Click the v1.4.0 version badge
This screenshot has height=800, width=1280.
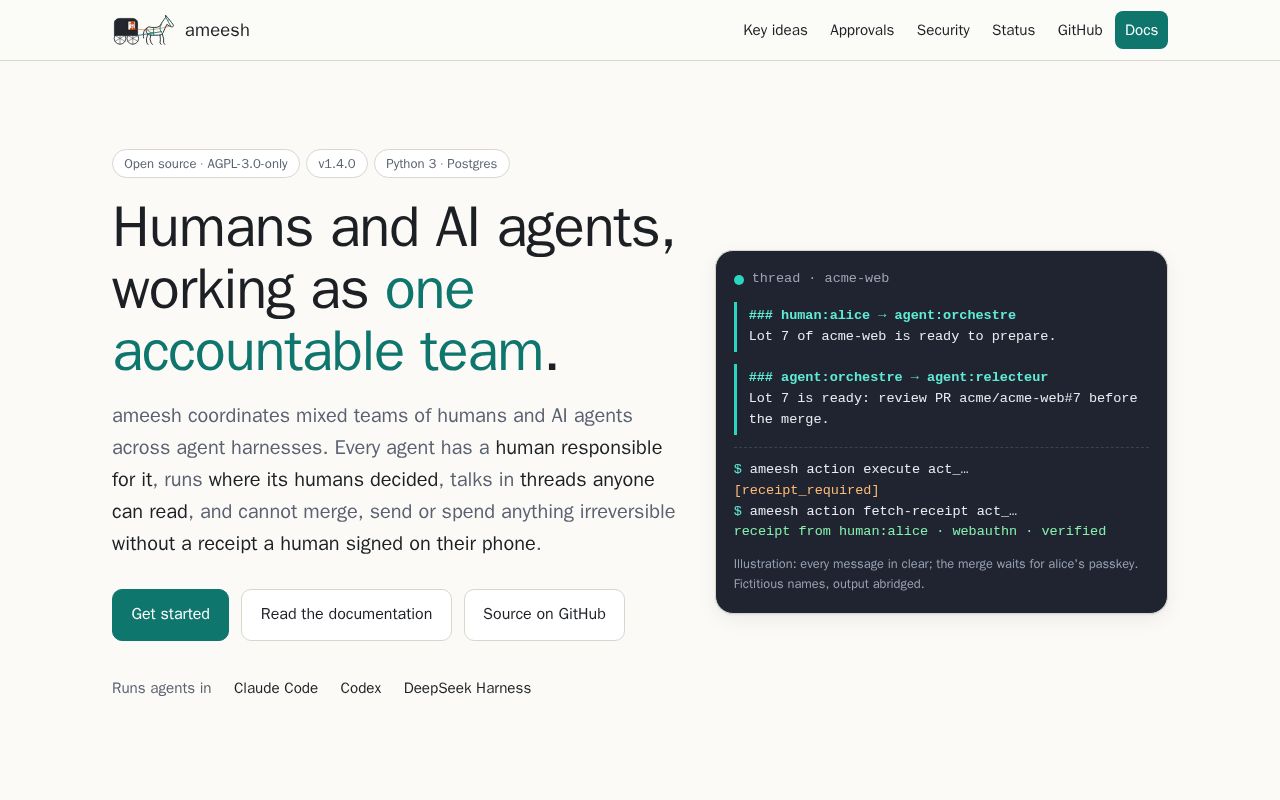pos(337,164)
